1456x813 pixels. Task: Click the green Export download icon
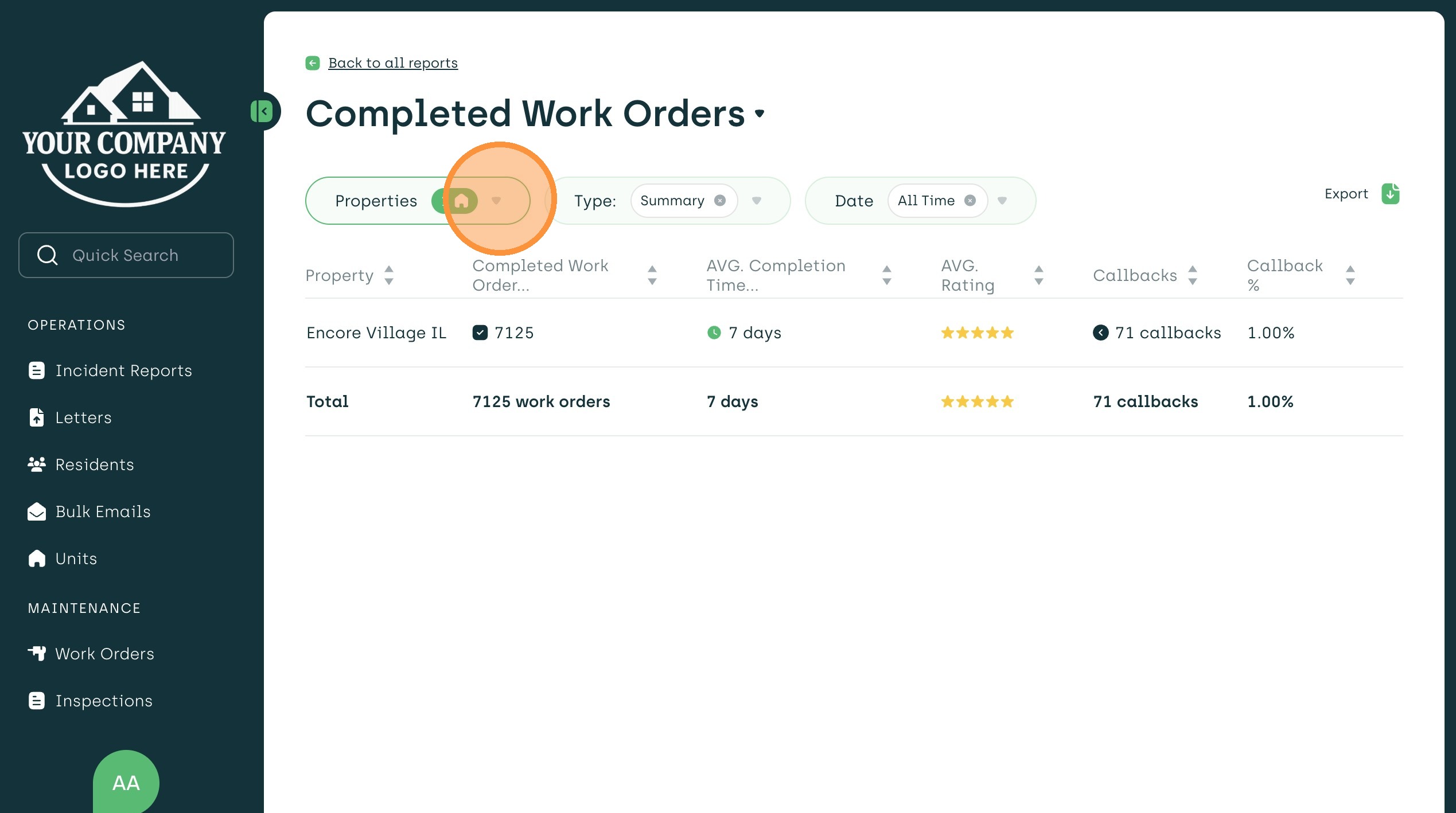[x=1390, y=194]
